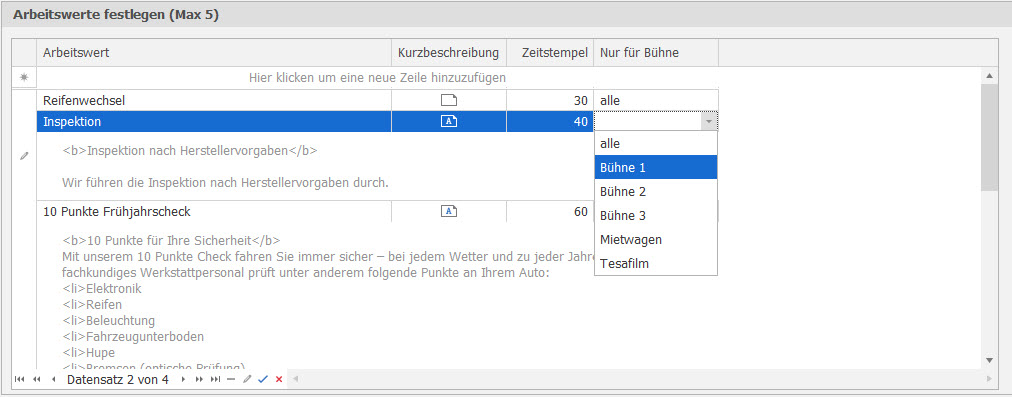Open Inspektion short description icon
The height and width of the screenshot is (397, 1012).
click(x=449, y=121)
